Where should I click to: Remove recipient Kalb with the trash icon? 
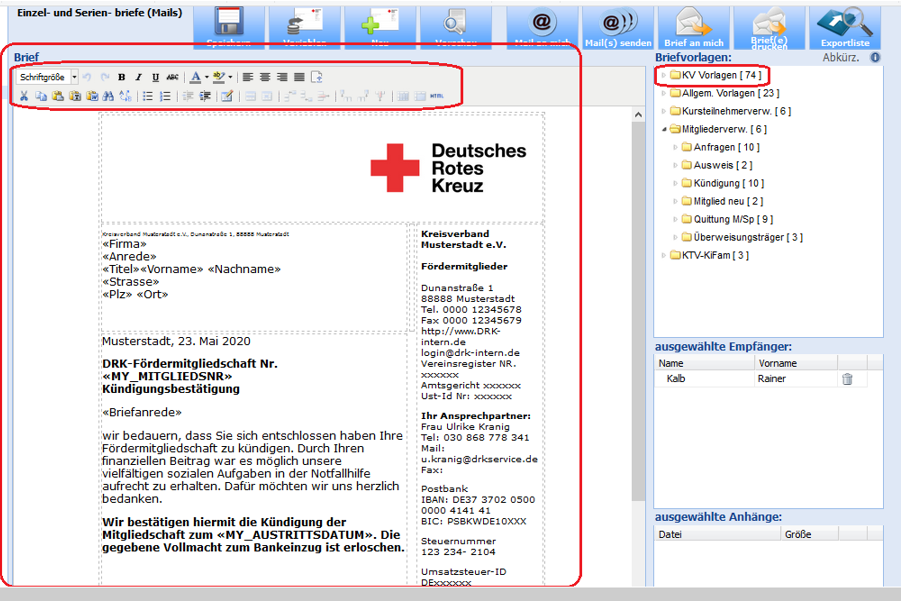[847, 379]
